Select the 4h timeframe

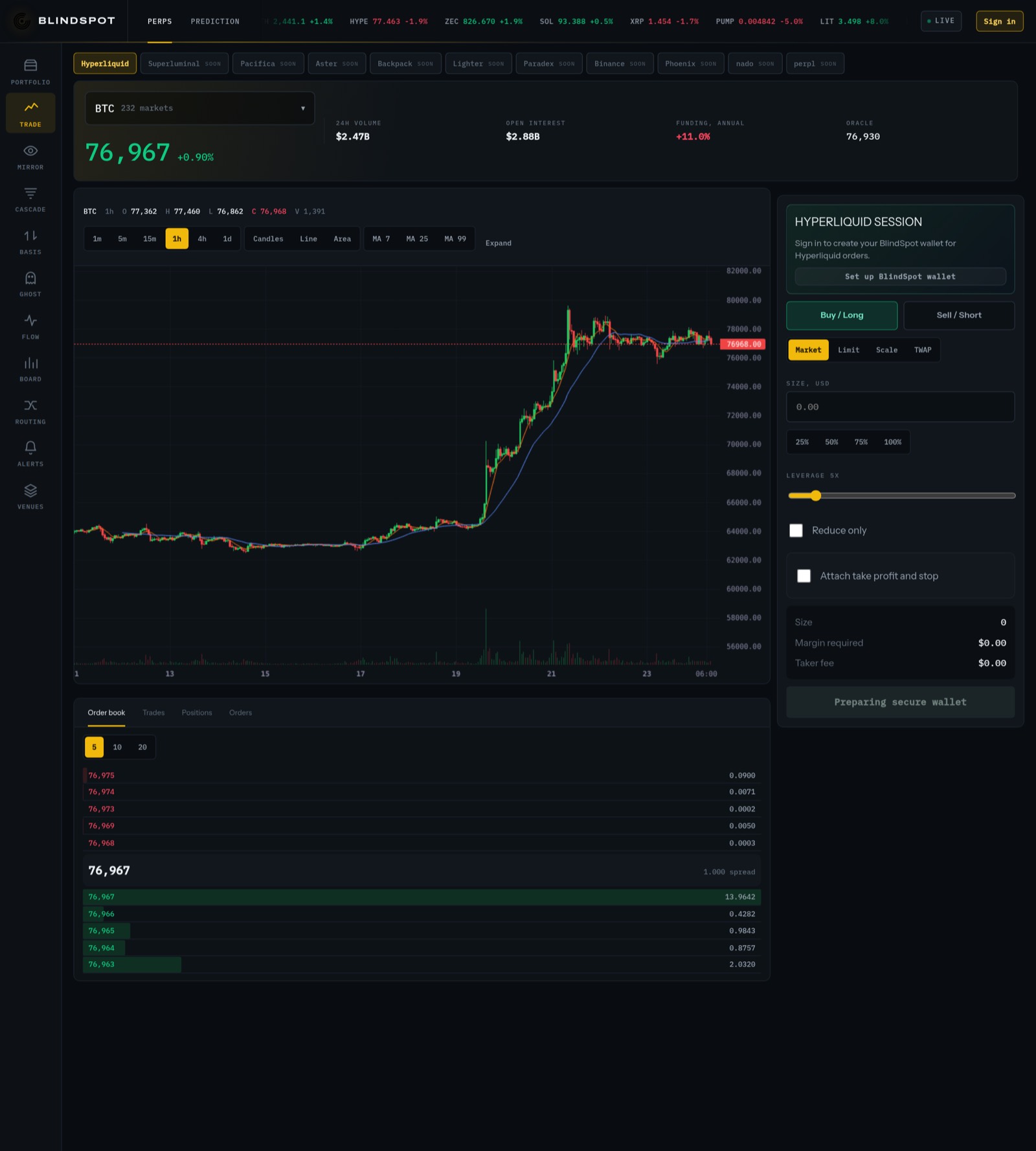[202, 239]
